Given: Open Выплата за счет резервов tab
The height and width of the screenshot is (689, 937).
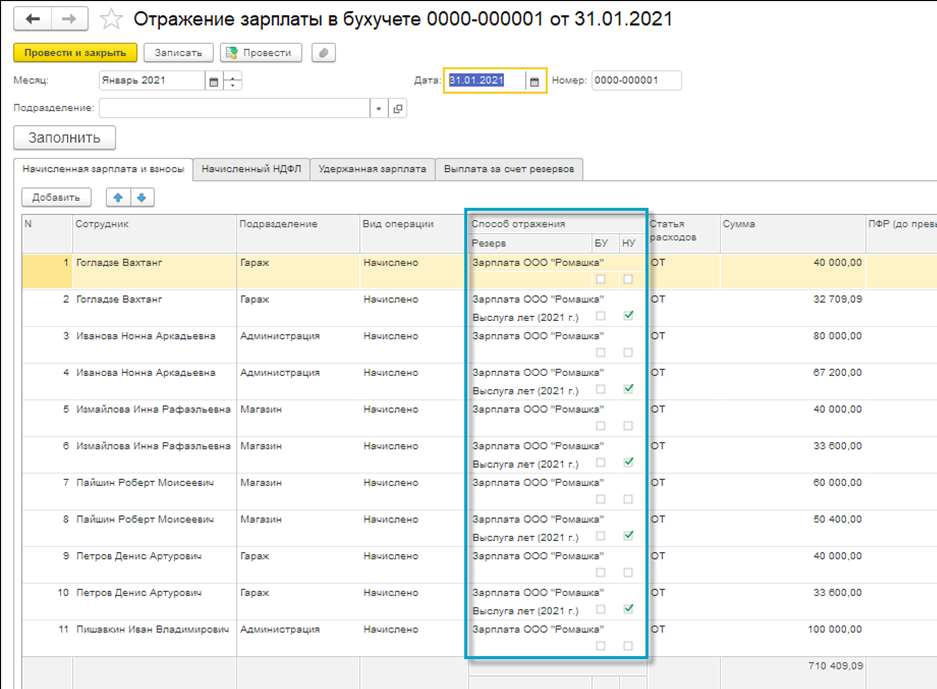Looking at the screenshot, I should pos(509,169).
